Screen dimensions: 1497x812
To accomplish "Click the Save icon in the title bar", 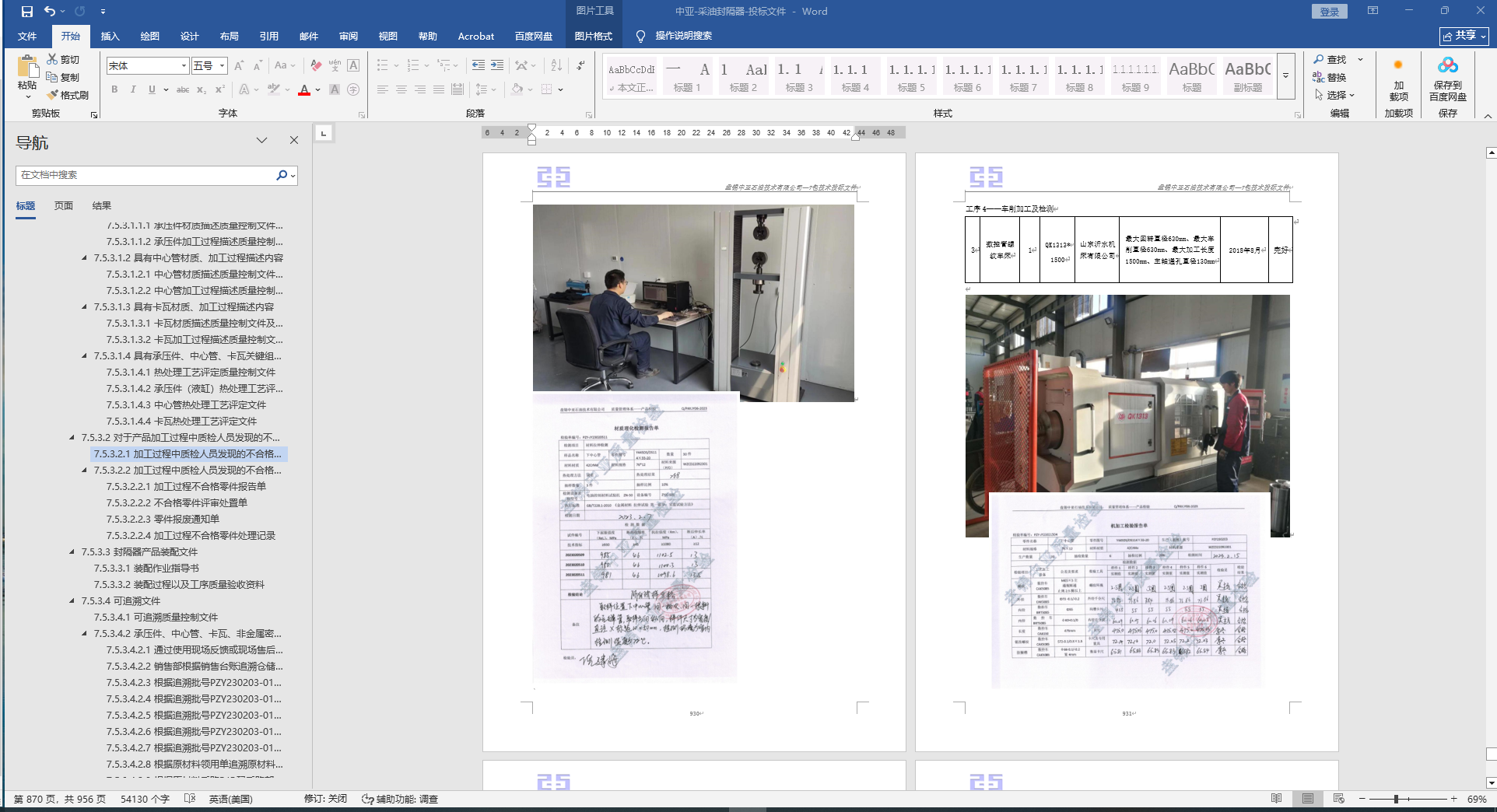I will [x=27, y=12].
